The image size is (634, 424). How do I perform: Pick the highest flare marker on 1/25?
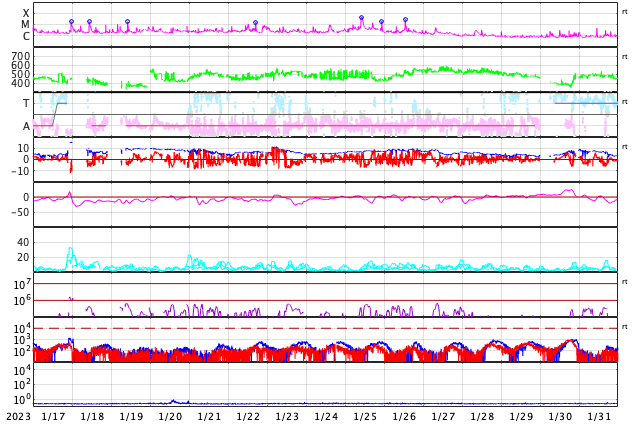point(361,17)
